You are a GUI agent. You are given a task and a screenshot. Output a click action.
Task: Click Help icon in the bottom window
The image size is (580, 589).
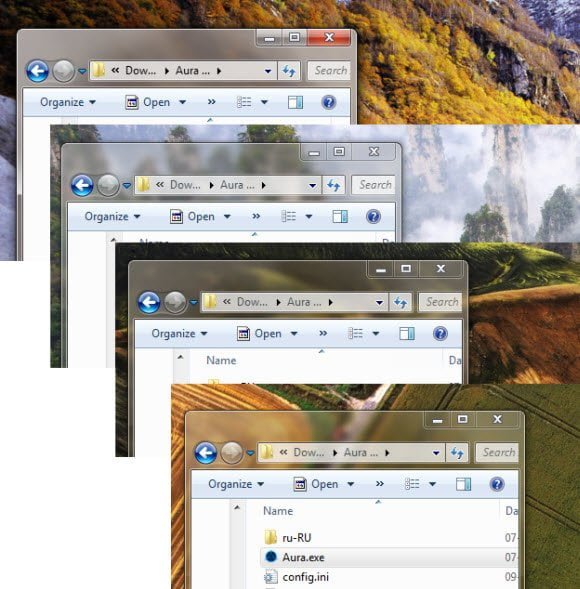497,484
